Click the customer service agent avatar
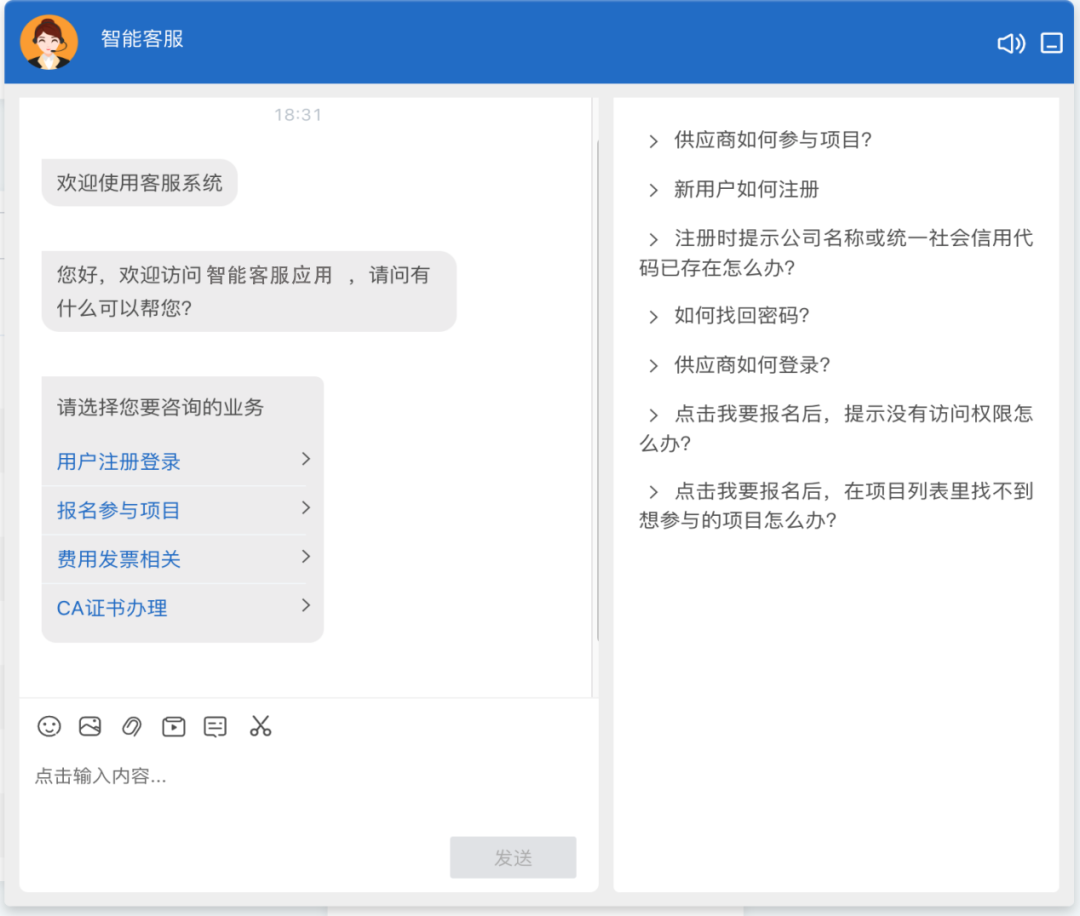The width and height of the screenshot is (1080, 916). point(49,42)
